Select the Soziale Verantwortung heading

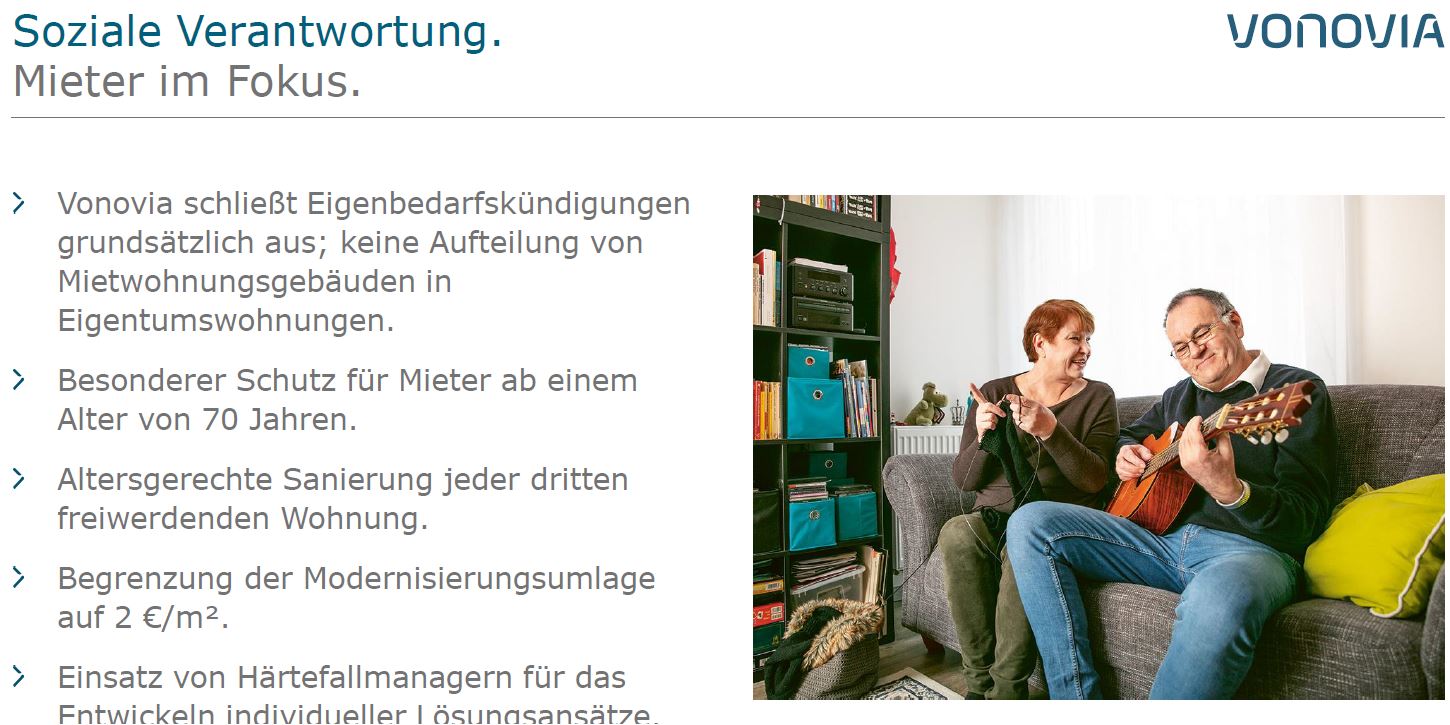click(x=257, y=32)
